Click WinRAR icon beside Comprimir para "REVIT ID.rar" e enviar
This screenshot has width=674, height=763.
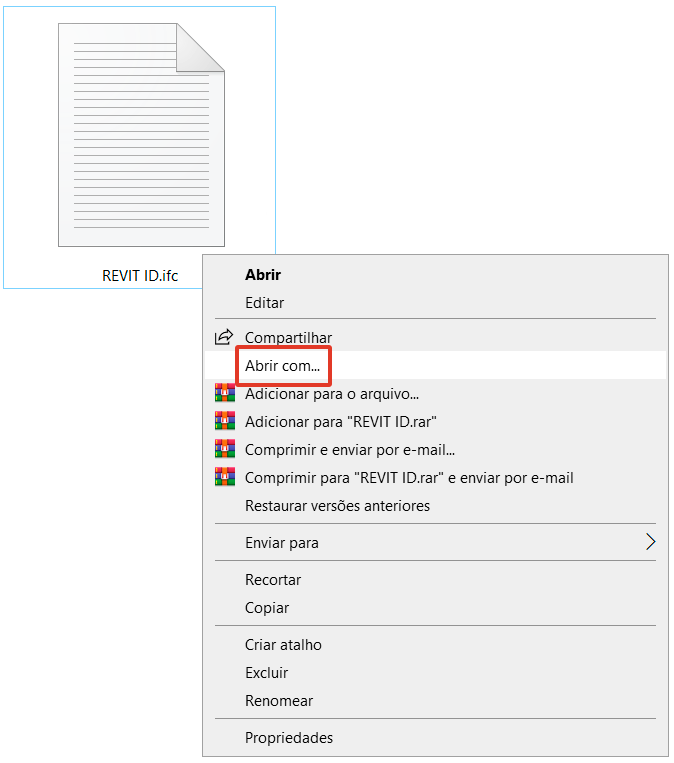coord(225,477)
